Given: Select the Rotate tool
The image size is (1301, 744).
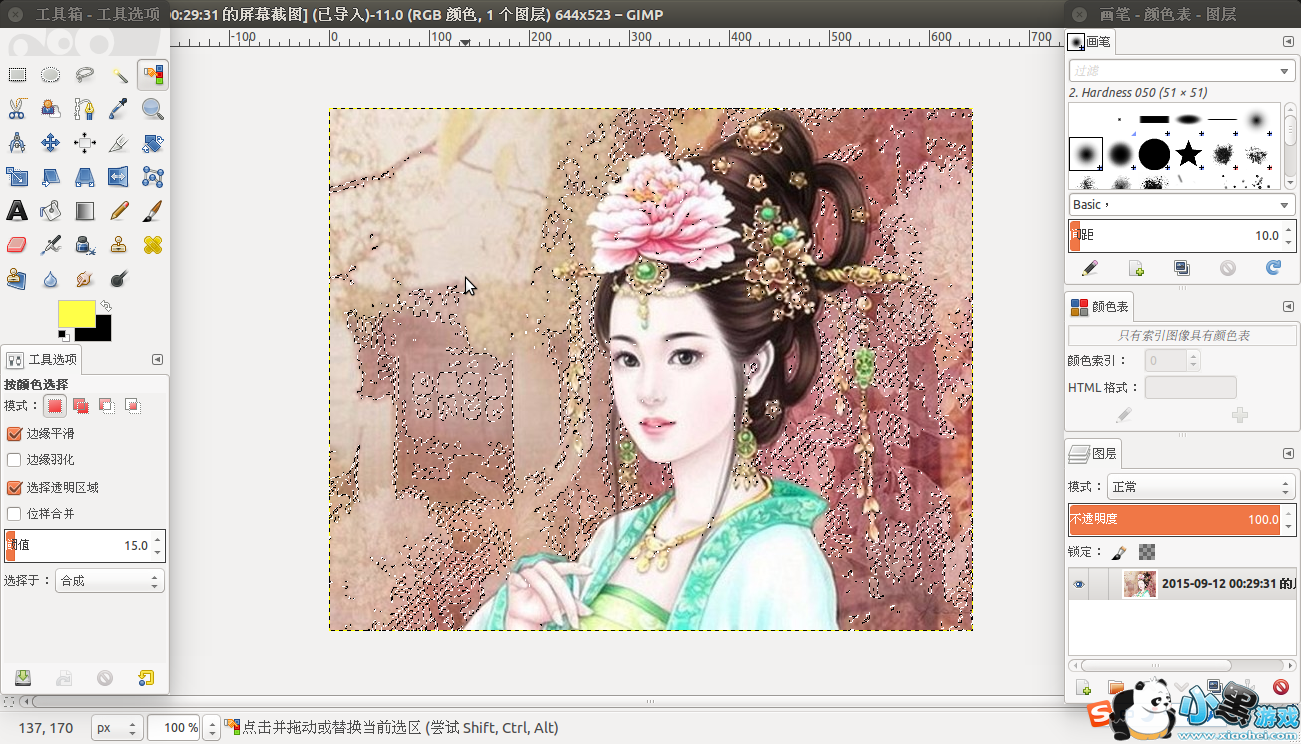Looking at the screenshot, I should click(153, 143).
